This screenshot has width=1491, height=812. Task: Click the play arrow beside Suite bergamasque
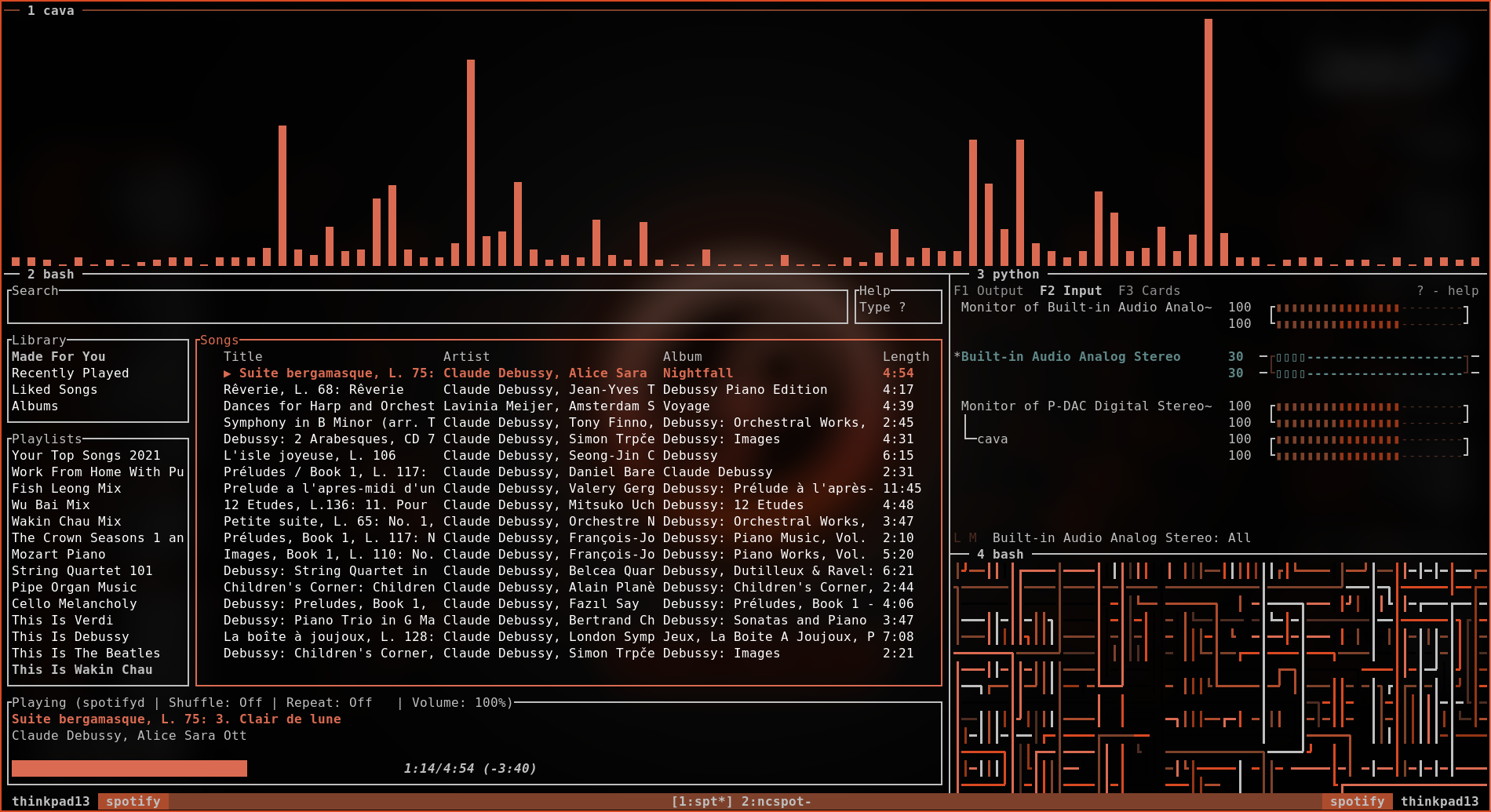point(228,373)
